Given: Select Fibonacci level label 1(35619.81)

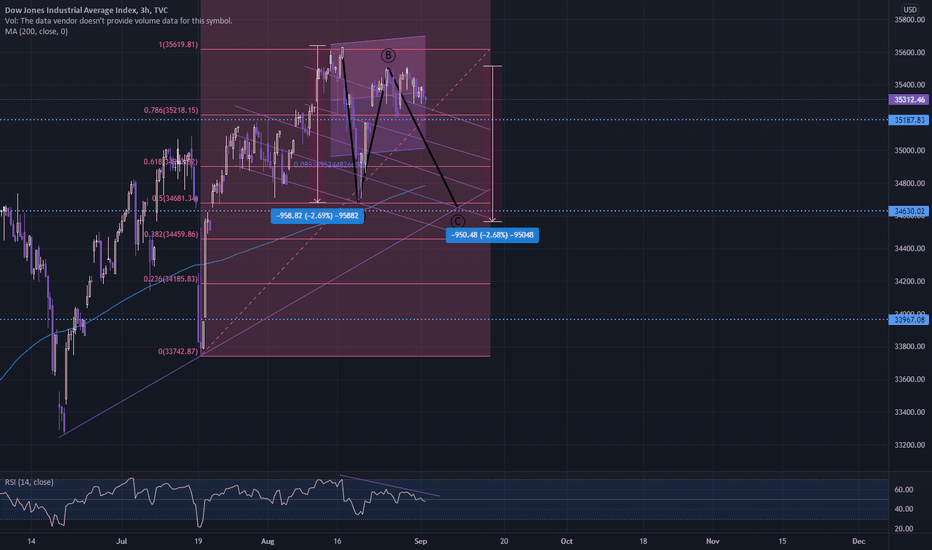Looking at the screenshot, I should (x=178, y=45).
